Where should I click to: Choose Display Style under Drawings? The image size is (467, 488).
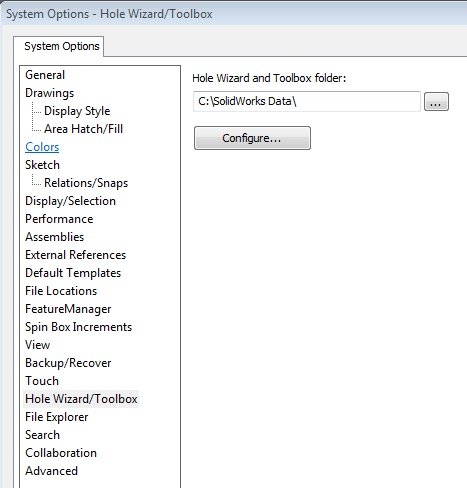[77, 111]
